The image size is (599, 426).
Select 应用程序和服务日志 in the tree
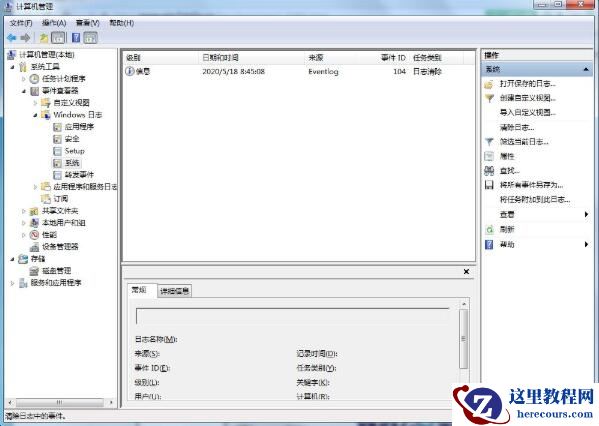[x=85, y=186]
